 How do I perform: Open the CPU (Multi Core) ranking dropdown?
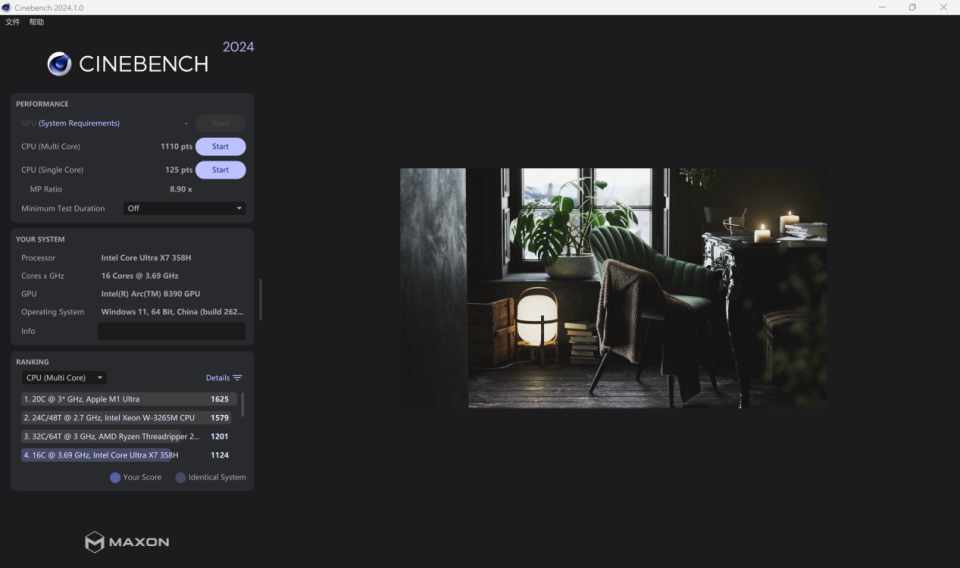click(x=64, y=378)
